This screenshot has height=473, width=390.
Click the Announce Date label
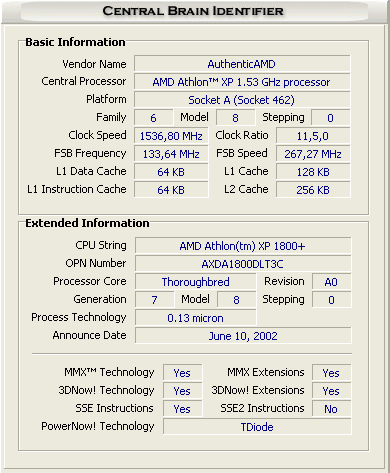click(x=89, y=335)
